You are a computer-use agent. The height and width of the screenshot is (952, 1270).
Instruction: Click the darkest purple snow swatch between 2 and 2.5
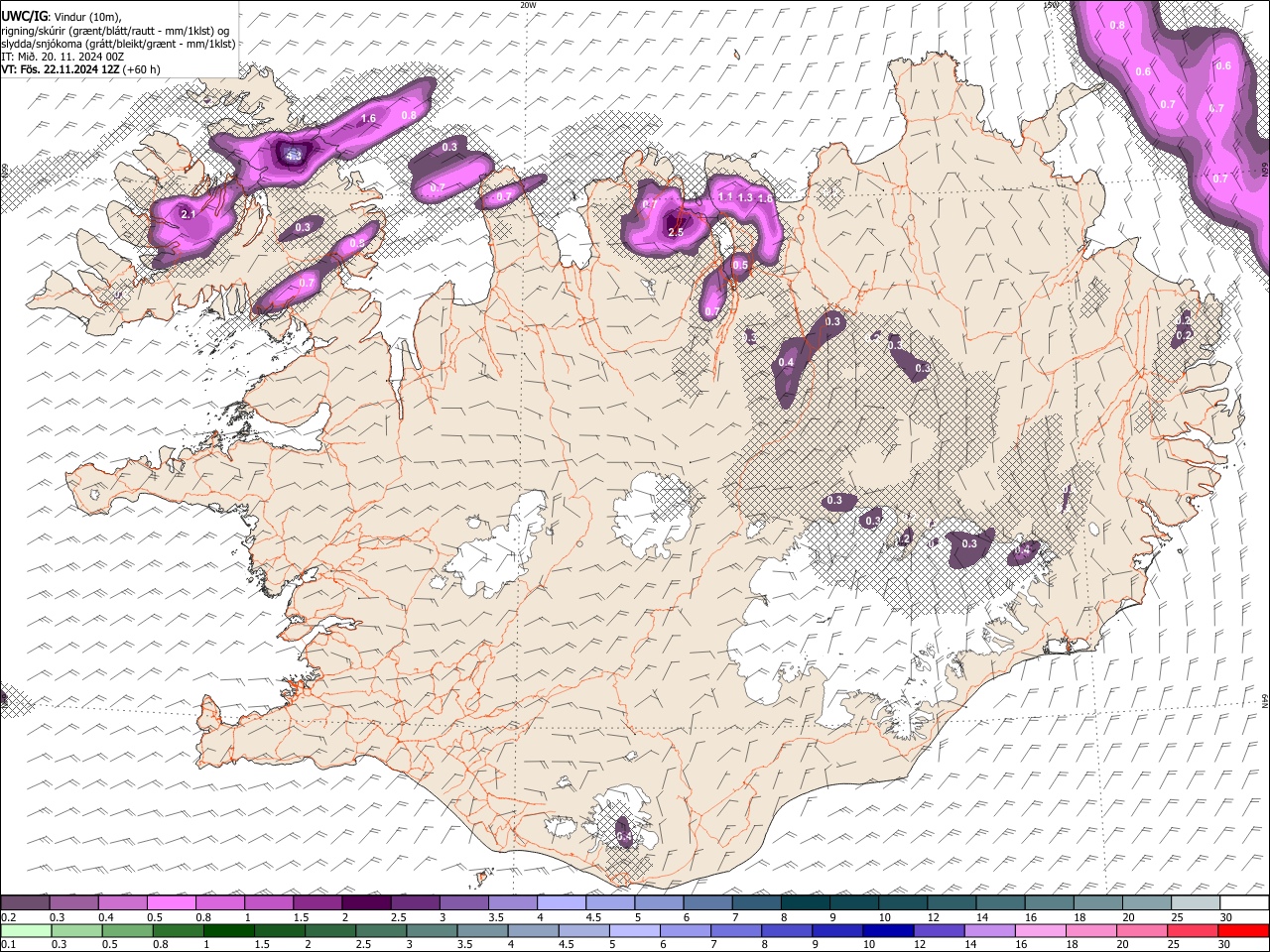tap(366, 902)
